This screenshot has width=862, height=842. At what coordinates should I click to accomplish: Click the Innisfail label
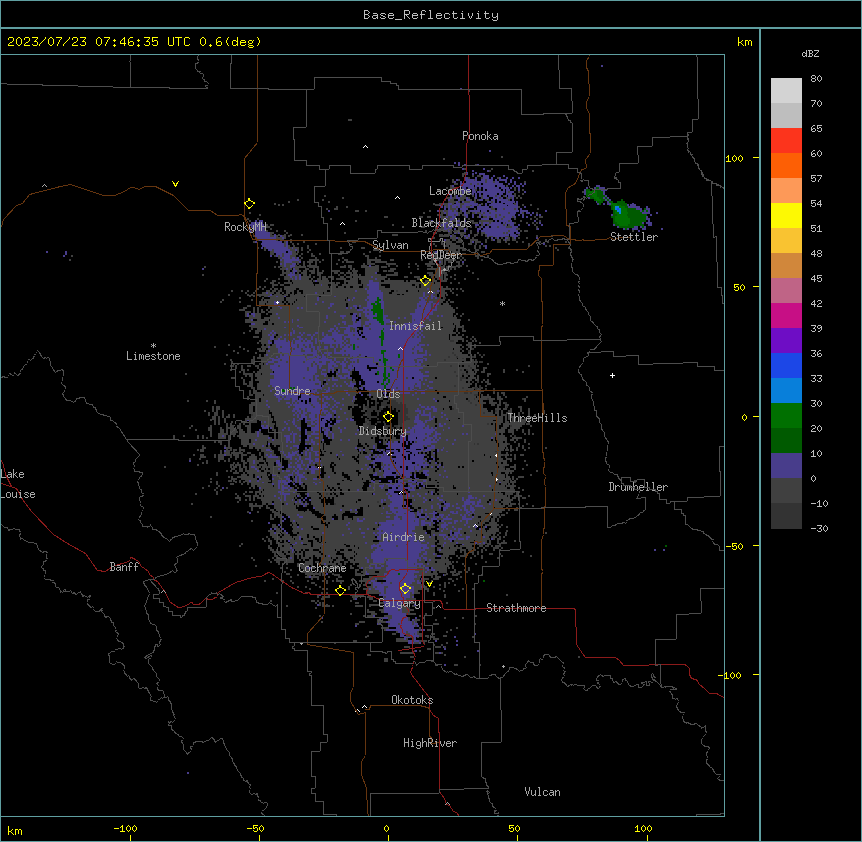(415, 326)
